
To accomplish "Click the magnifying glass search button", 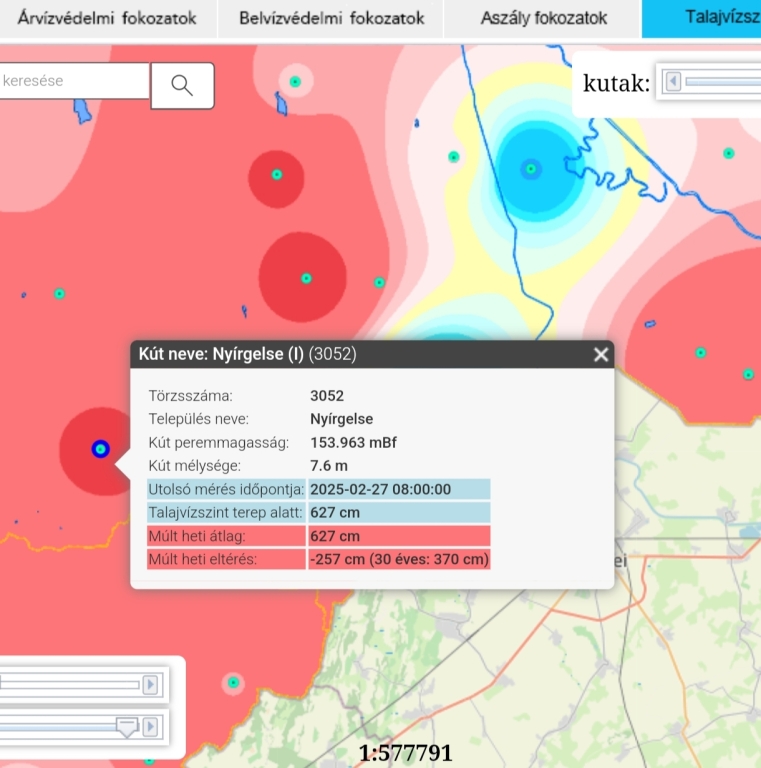I will point(182,85).
